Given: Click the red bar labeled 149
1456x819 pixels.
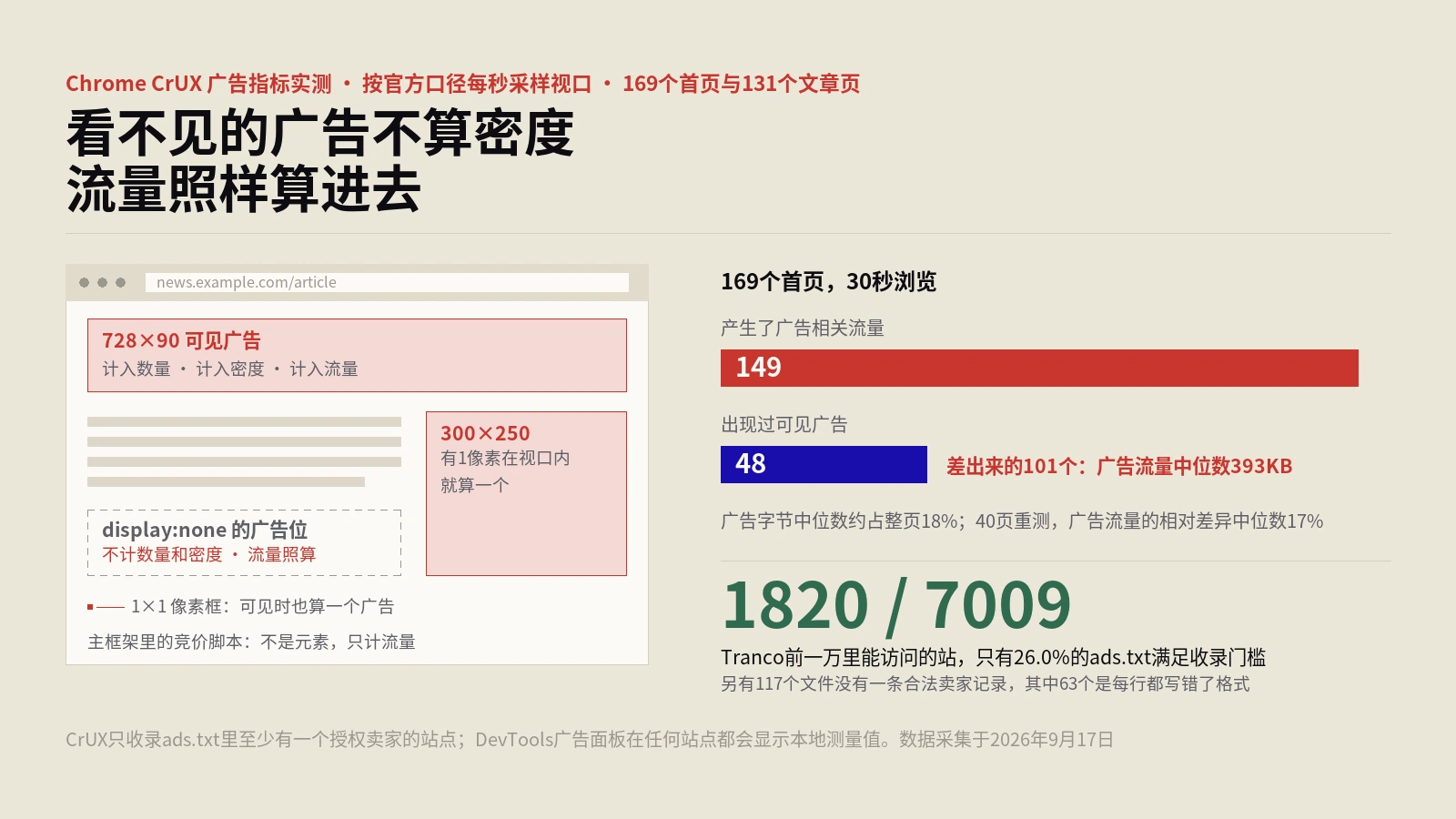Looking at the screenshot, I should (x=1039, y=368).
